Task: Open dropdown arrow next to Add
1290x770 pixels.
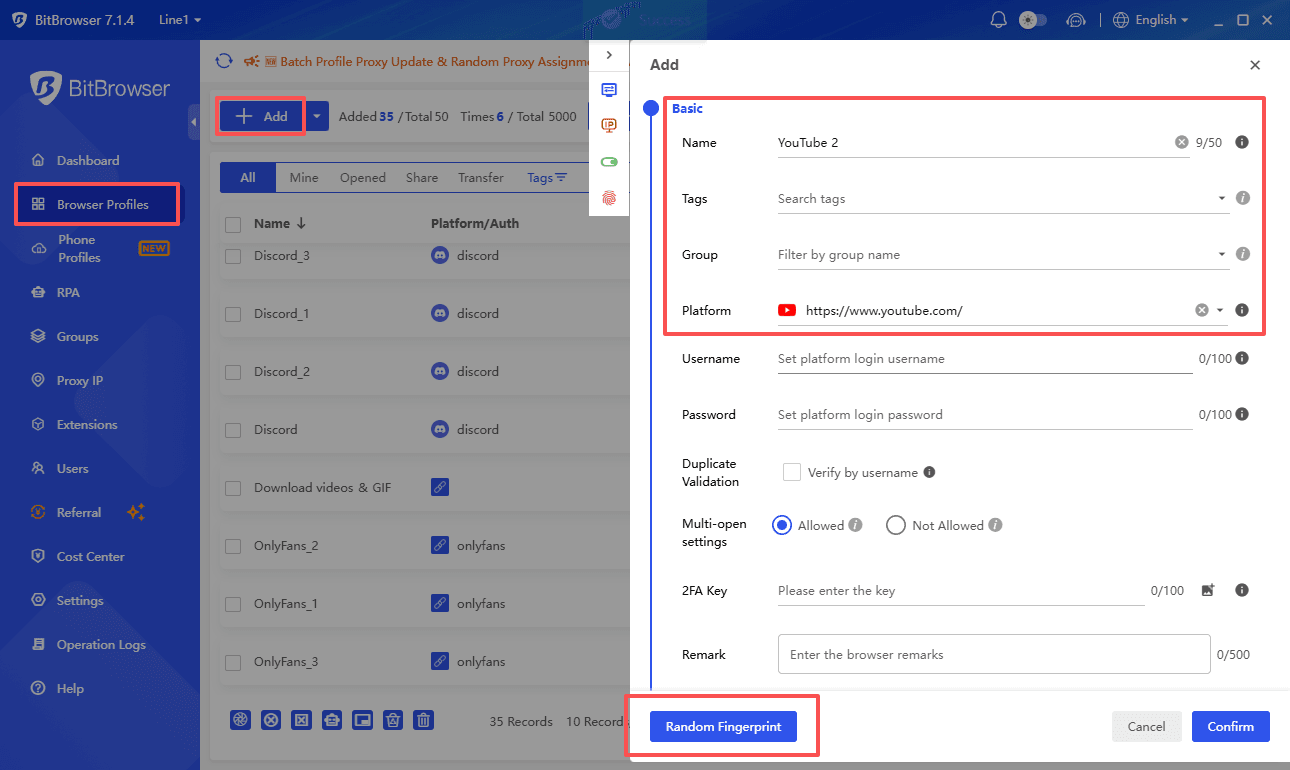Action: 317,116
